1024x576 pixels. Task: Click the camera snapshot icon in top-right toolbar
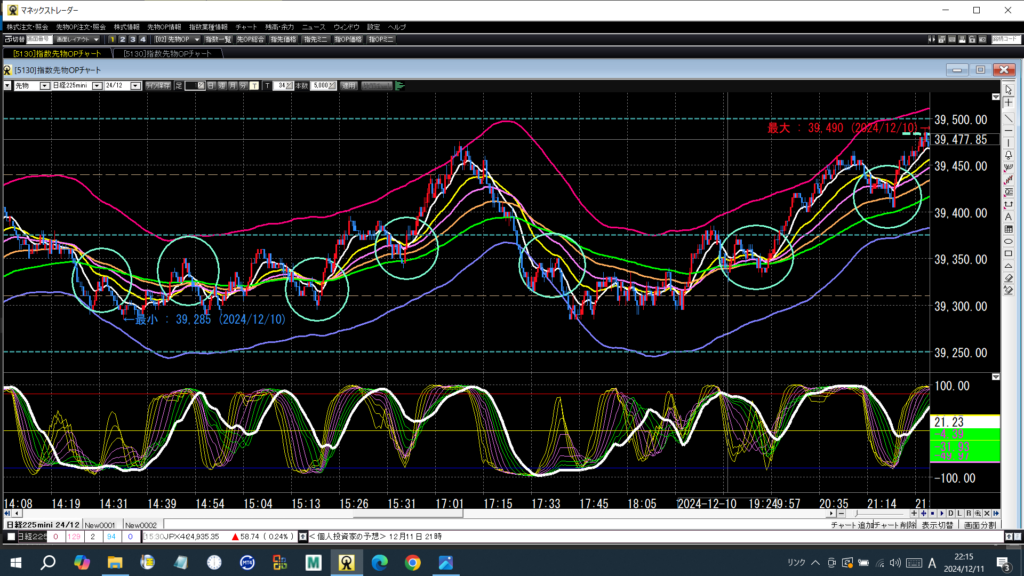[x=982, y=39]
